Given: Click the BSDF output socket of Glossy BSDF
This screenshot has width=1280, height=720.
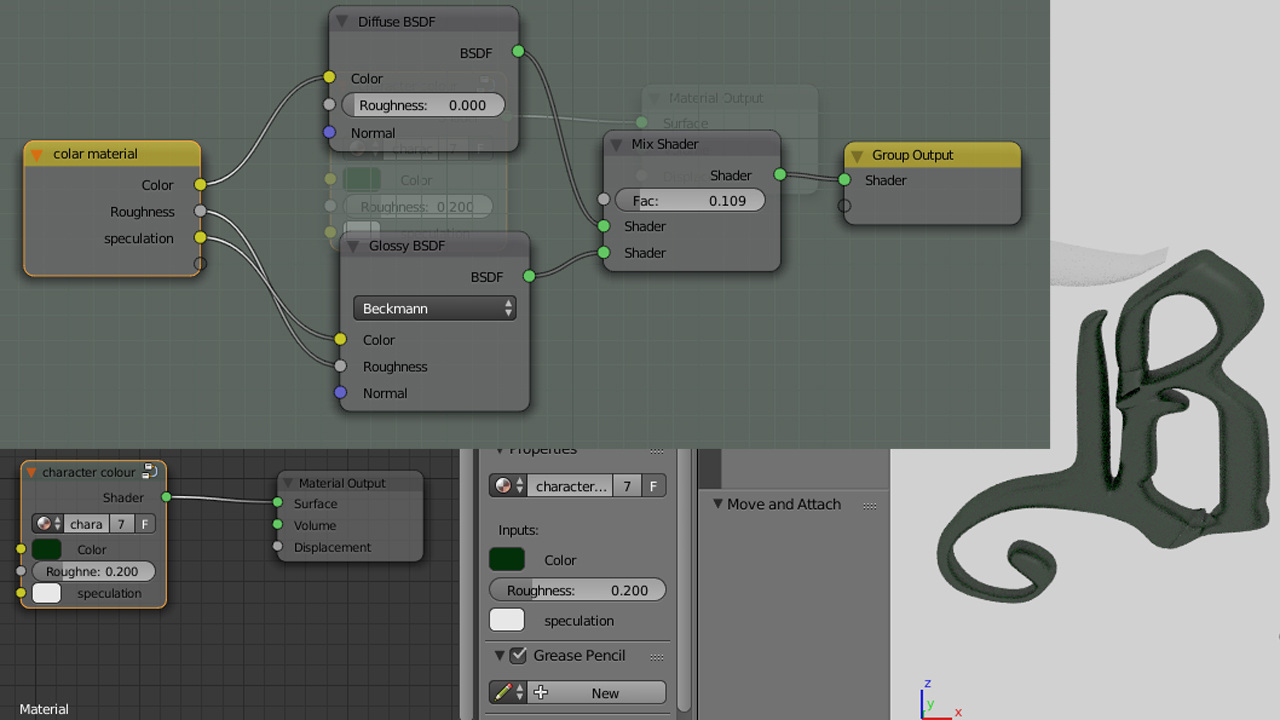Looking at the screenshot, I should pos(529,276).
